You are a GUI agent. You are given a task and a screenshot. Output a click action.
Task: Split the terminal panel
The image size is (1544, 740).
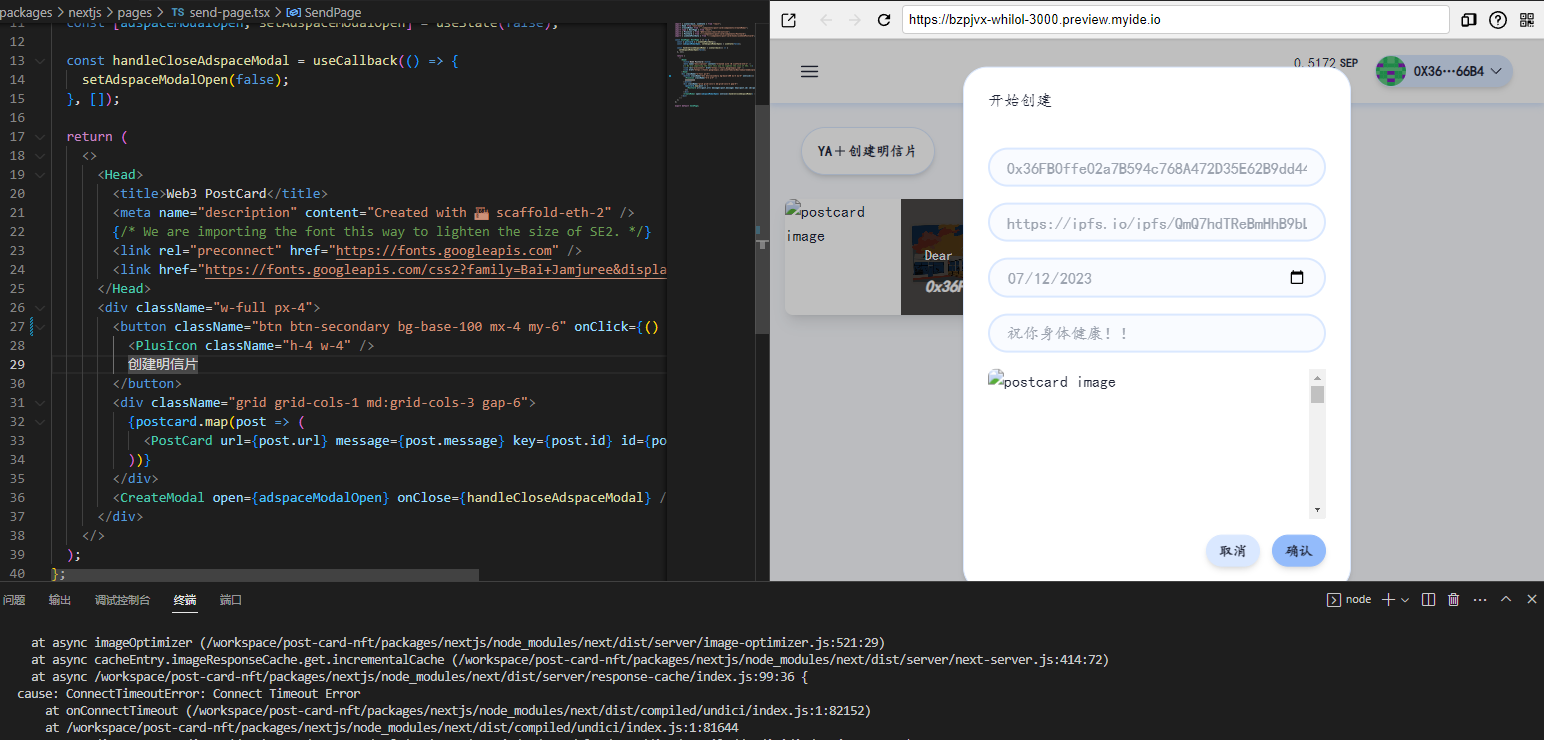pyautogui.click(x=1429, y=599)
